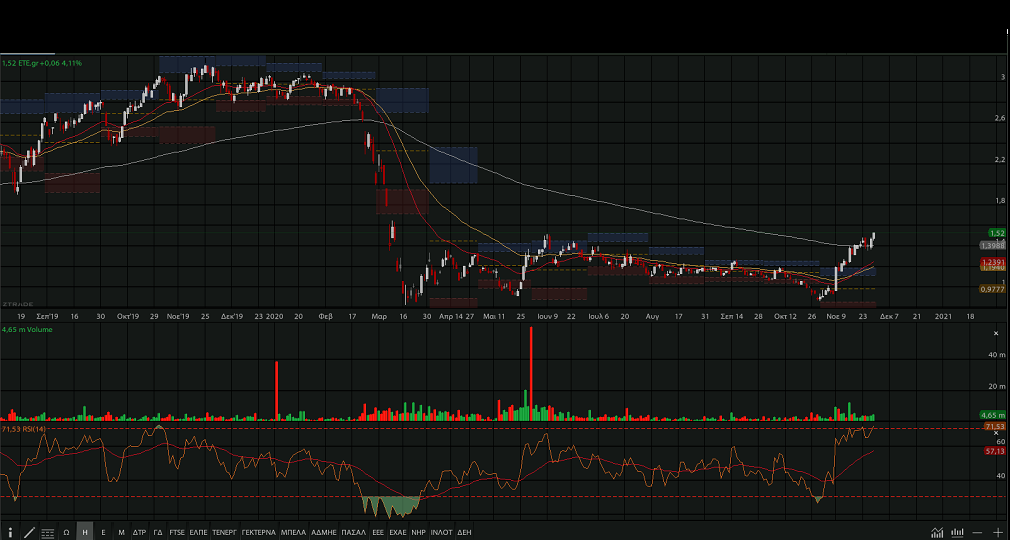Zoom out with the minus icon
The width and height of the screenshot is (1010, 540).
click(979, 533)
